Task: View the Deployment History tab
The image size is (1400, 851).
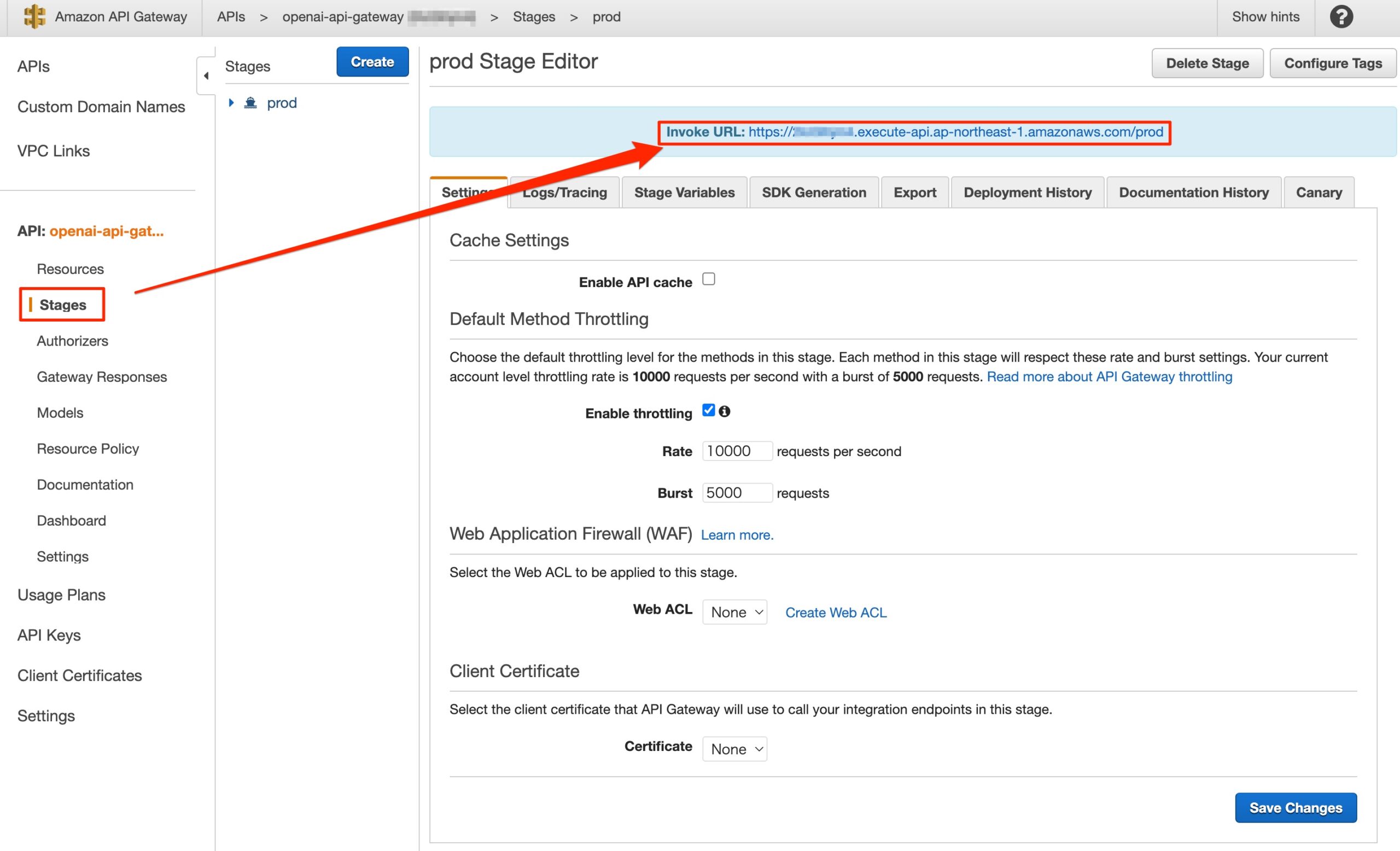Action: pyautogui.click(x=1027, y=193)
